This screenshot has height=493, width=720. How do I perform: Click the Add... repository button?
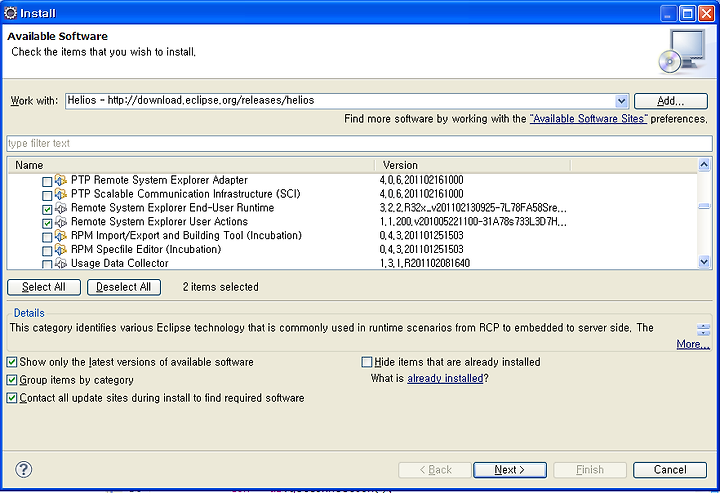(670, 101)
